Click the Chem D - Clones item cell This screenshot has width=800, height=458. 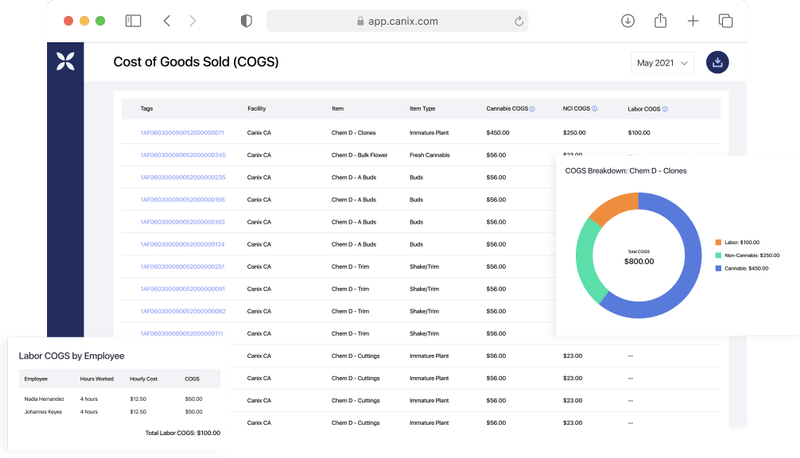point(354,133)
